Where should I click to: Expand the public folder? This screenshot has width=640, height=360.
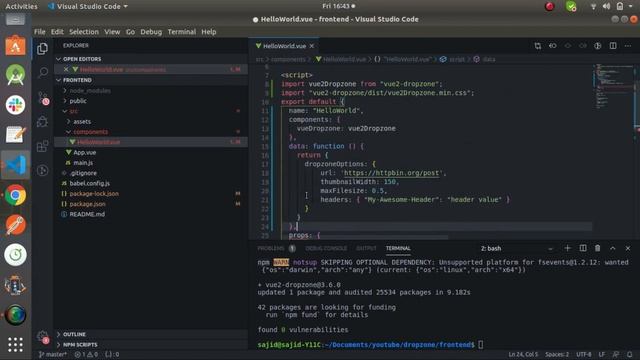point(151,101)
